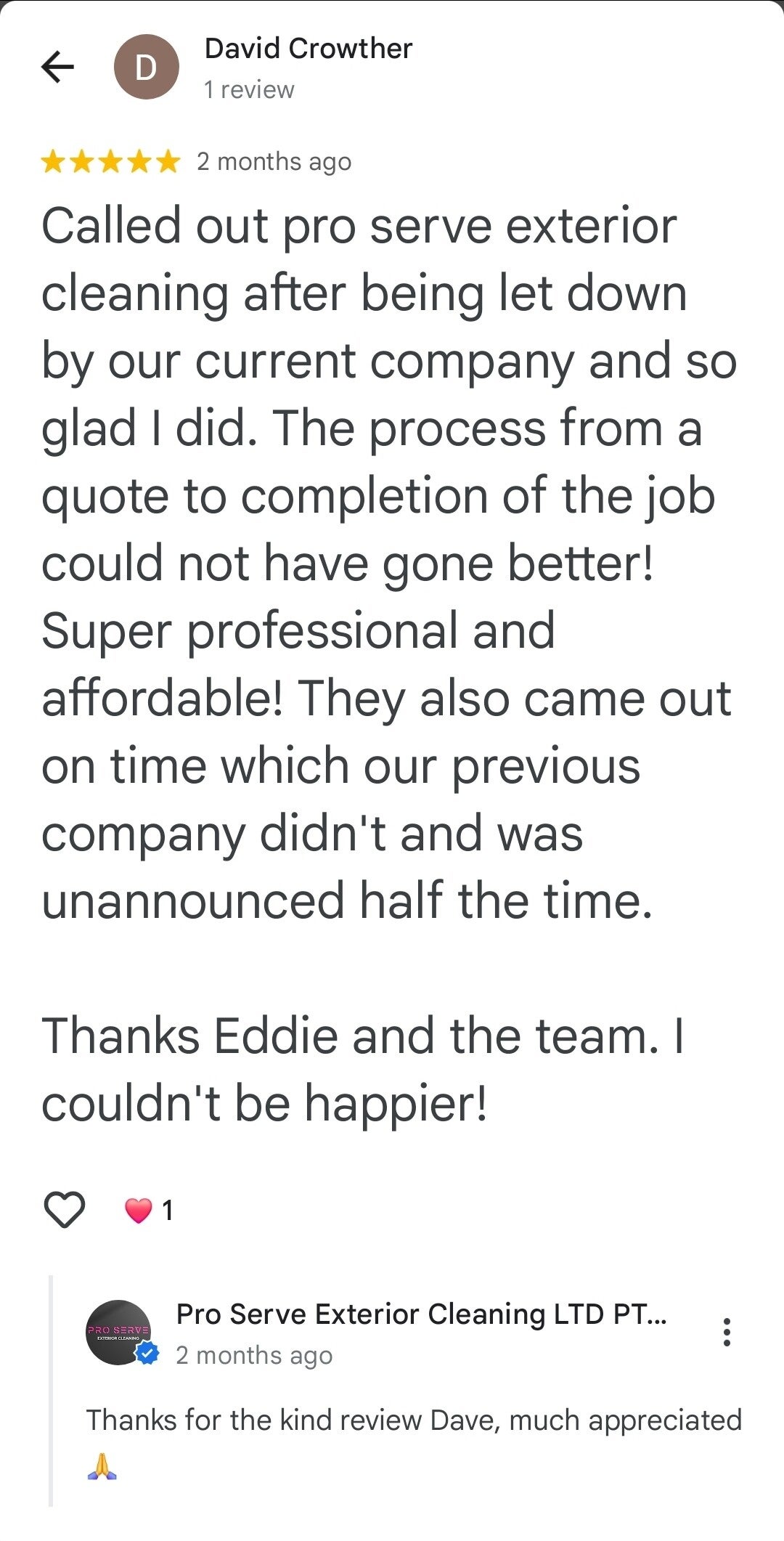Screen dimensions: 784x1541
Task: Open the brown D profile avatar
Action: pyautogui.click(x=146, y=68)
